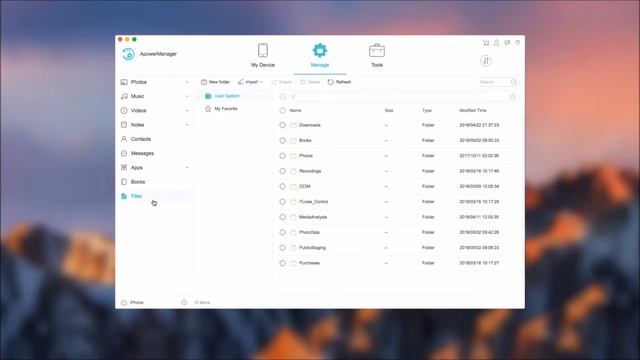Click the Files document sidebar icon
640x360 pixels.
[x=124, y=196]
